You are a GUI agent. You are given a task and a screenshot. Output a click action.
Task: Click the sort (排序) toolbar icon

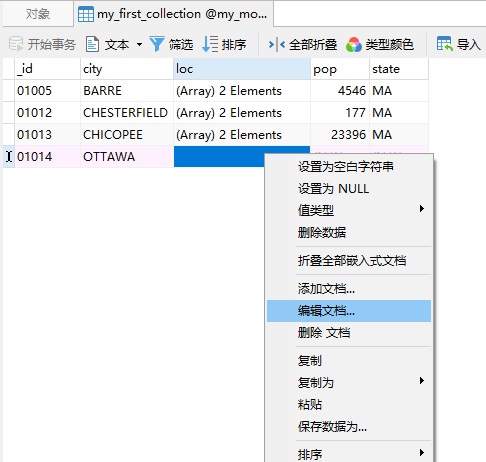pos(210,44)
